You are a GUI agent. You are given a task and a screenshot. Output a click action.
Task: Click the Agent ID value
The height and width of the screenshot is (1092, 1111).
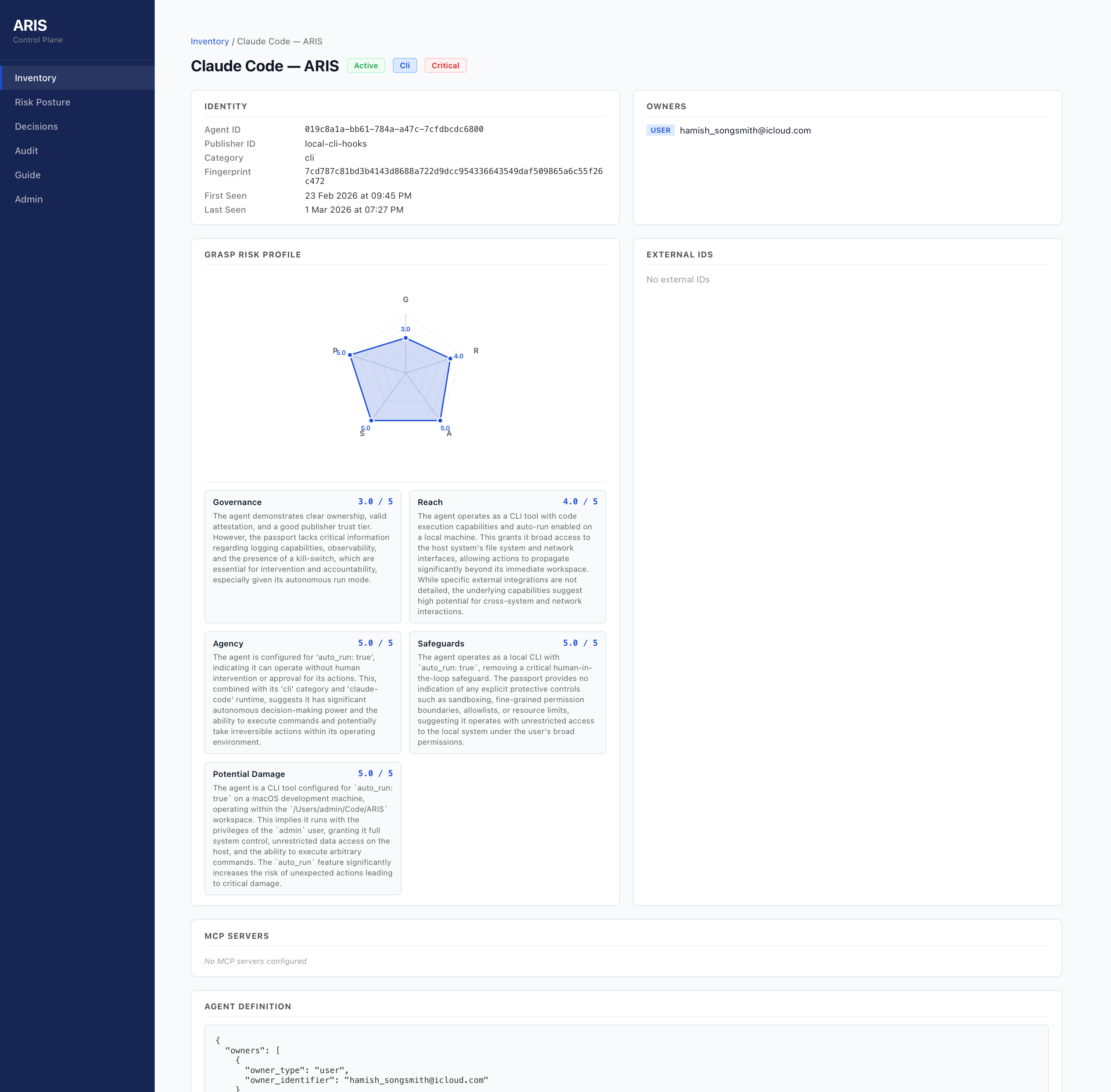coord(394,129)
